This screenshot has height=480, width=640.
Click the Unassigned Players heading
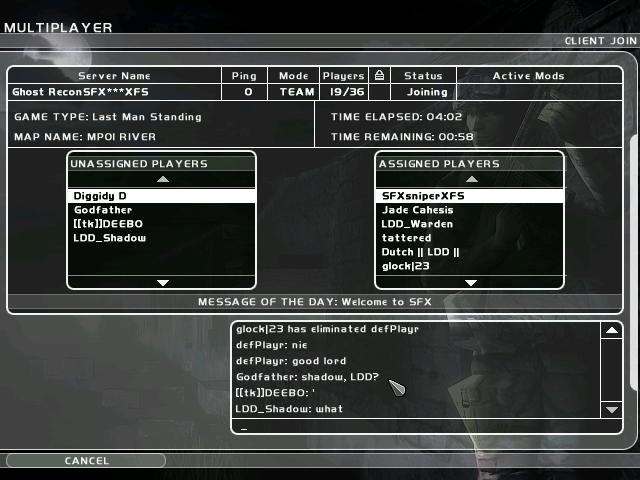point(139,164)
